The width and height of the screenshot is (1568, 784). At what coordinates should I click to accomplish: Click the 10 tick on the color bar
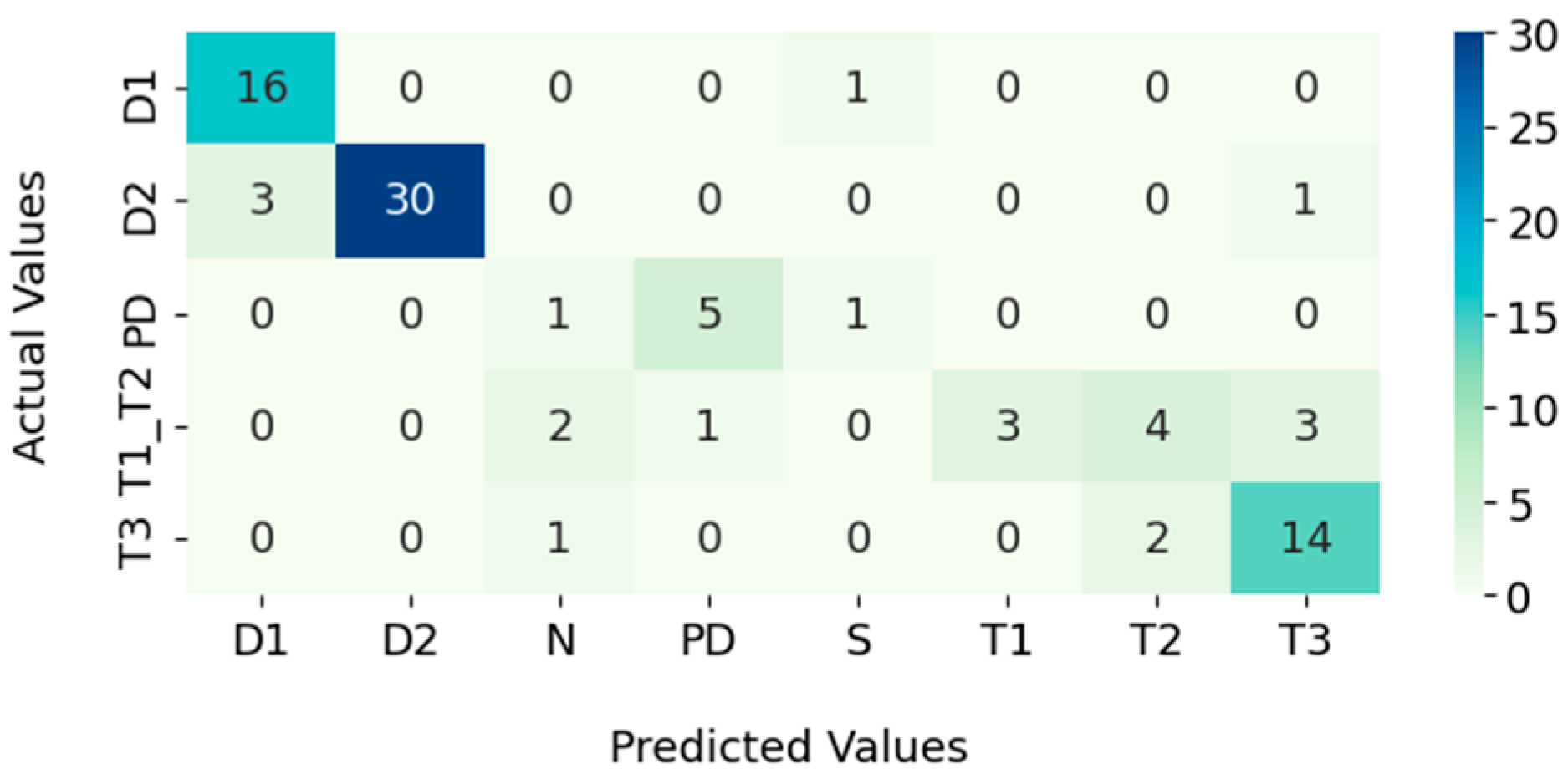click(1532, 410)
